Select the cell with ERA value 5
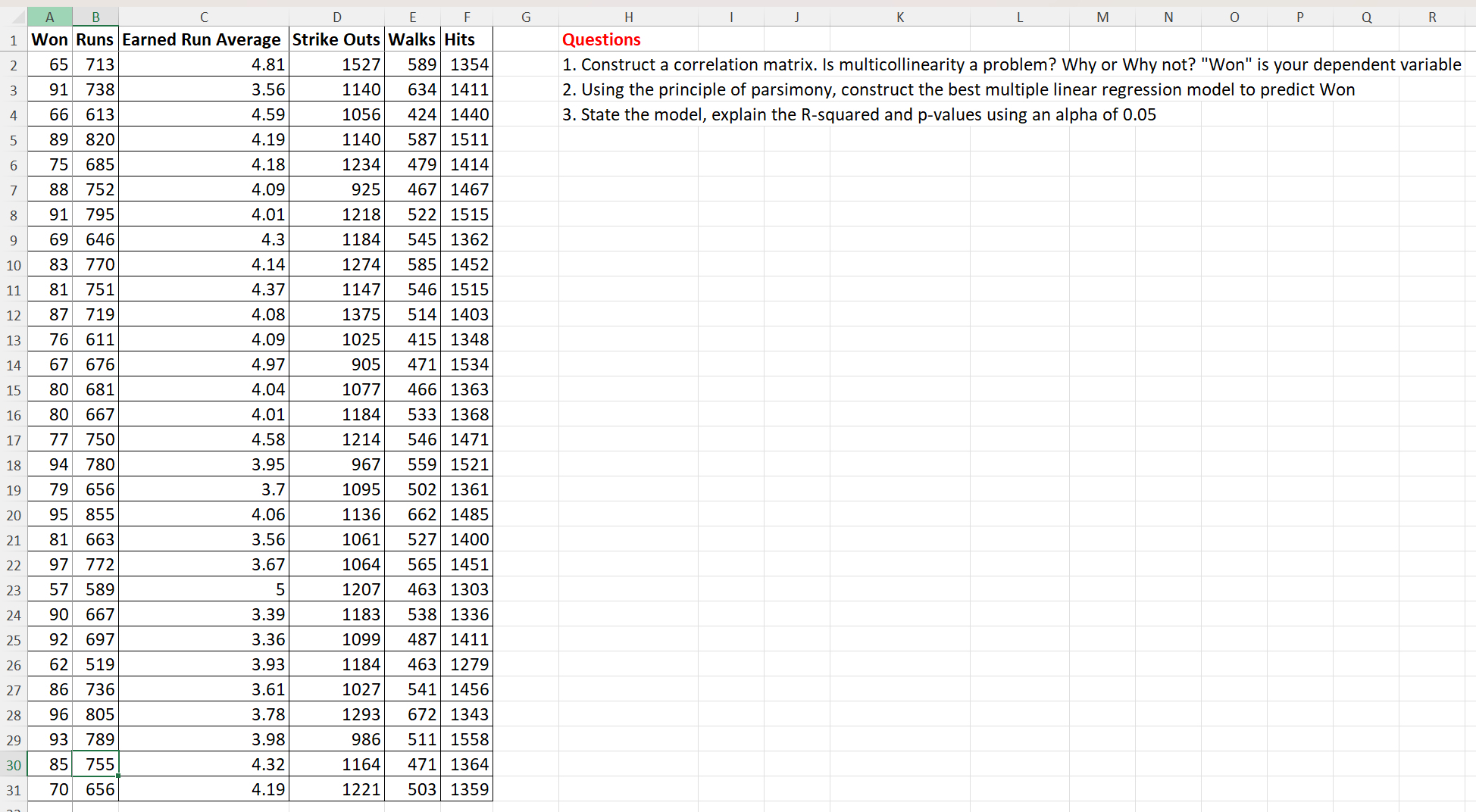 pyautogui.click(x=203, y=589)
